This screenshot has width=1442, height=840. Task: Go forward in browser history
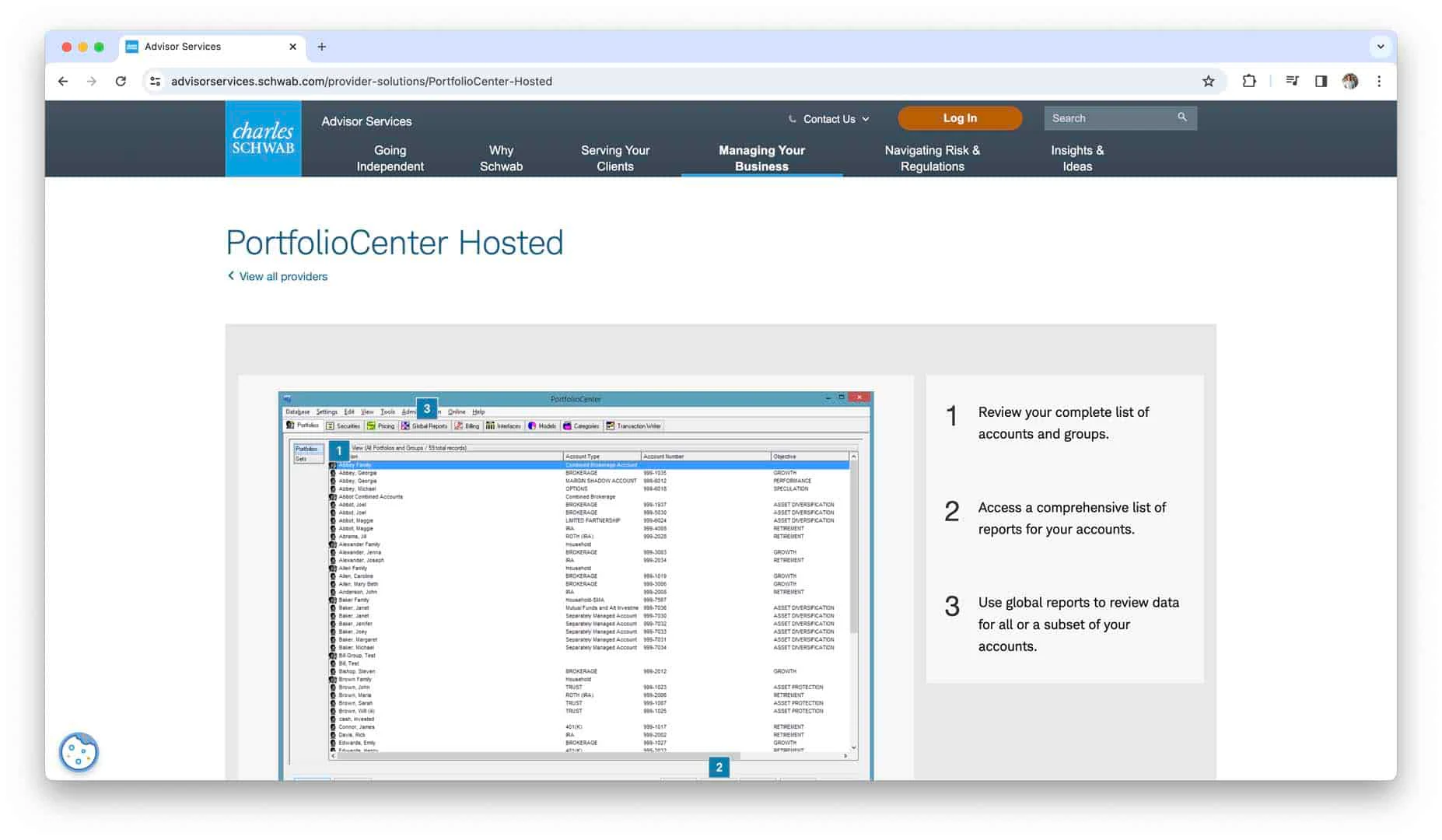pyautogui.click(x=92, y=81)
